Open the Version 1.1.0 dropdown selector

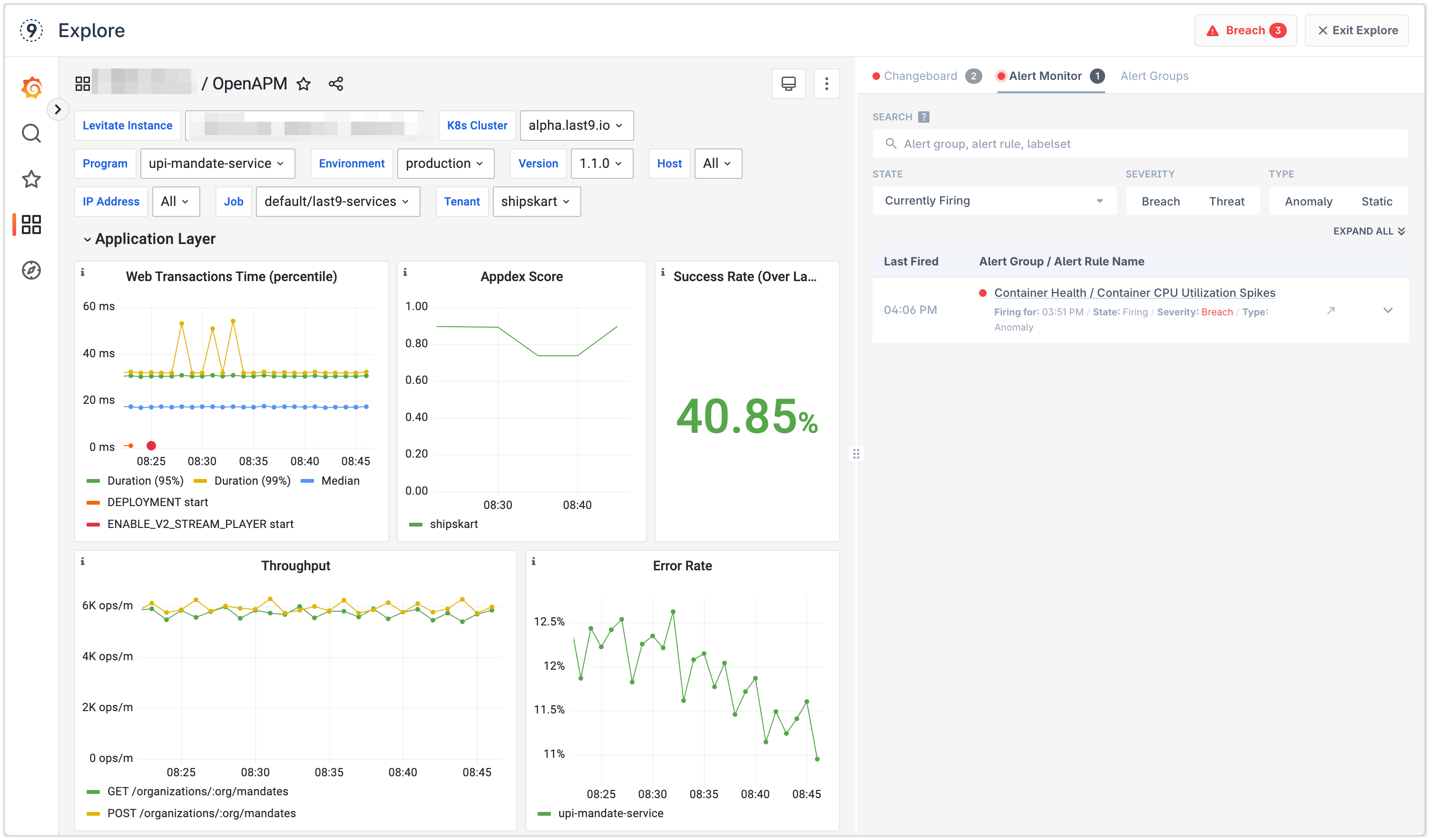click(600, 163)
